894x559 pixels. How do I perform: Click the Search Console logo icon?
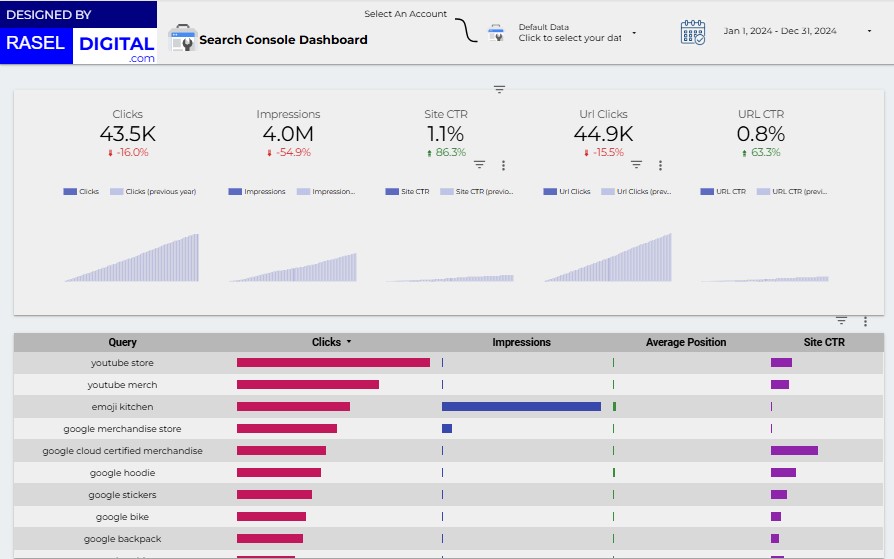coord(183,39)
